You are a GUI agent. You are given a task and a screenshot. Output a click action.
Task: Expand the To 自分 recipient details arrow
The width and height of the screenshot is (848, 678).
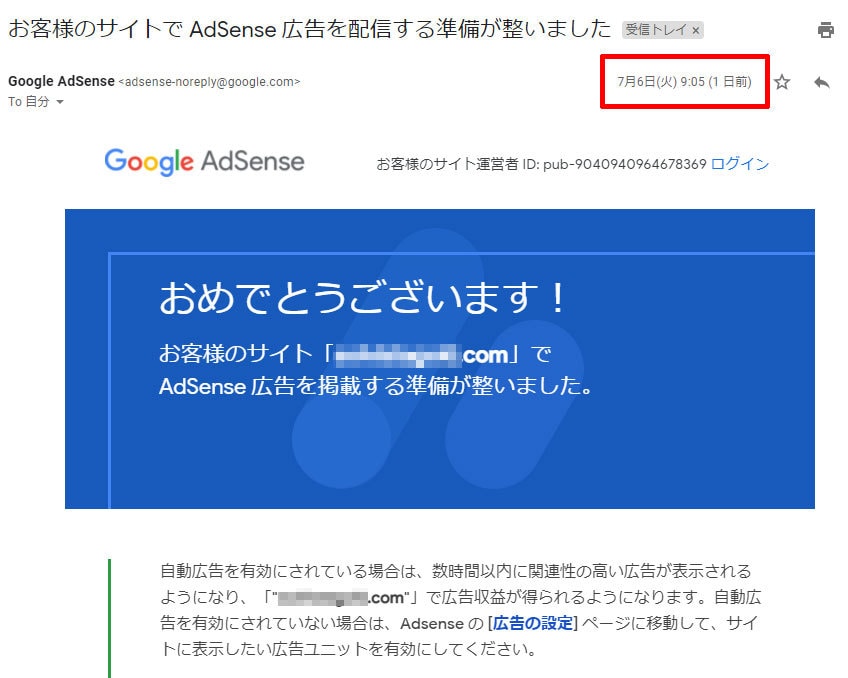[x=60, y=102]
